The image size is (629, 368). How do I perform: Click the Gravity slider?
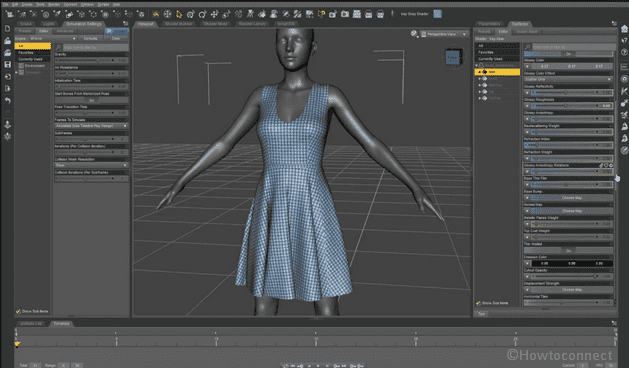tap(86, 61)
